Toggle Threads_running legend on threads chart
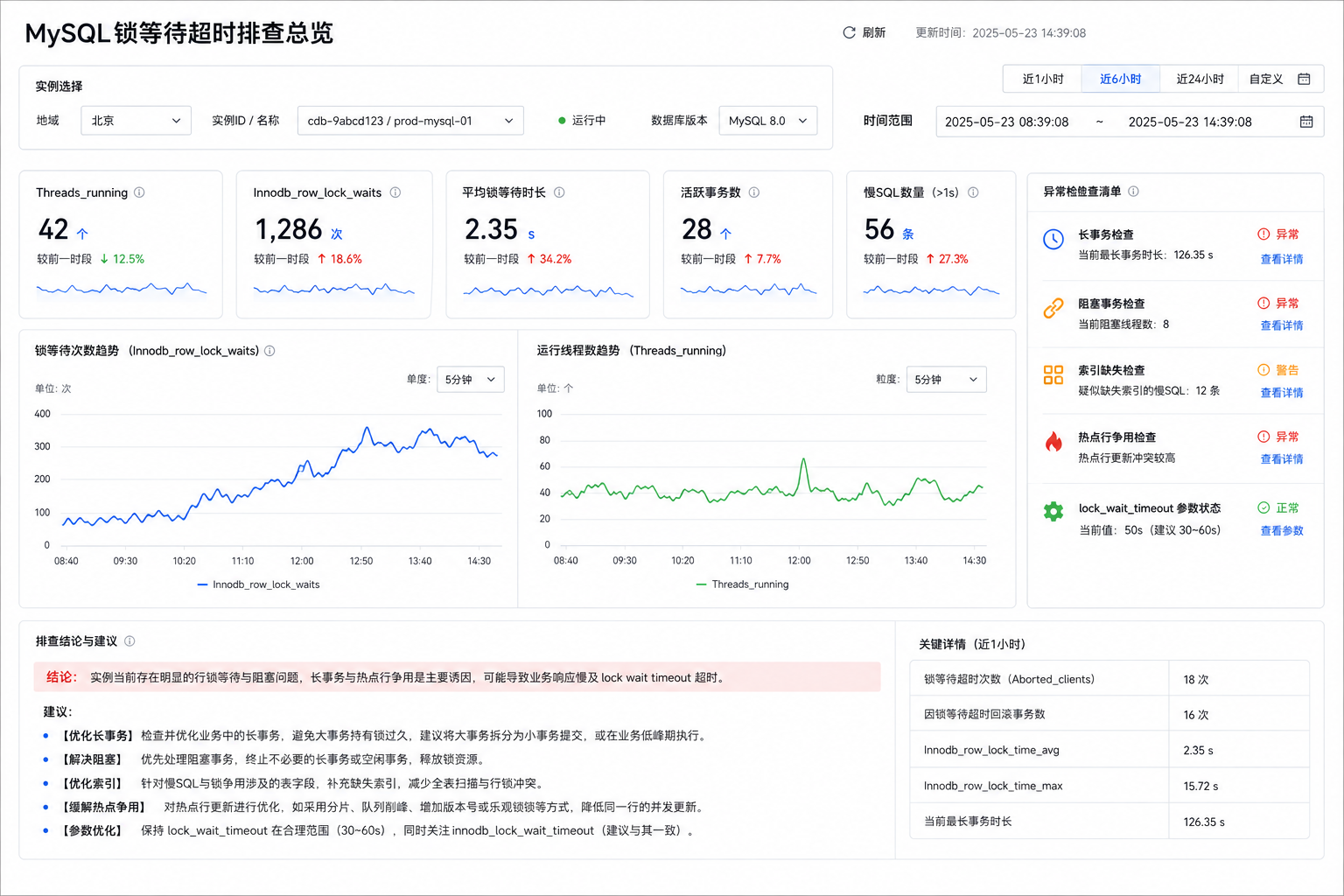Viewport: 1344px width, 896px height. tap(743, 584)
